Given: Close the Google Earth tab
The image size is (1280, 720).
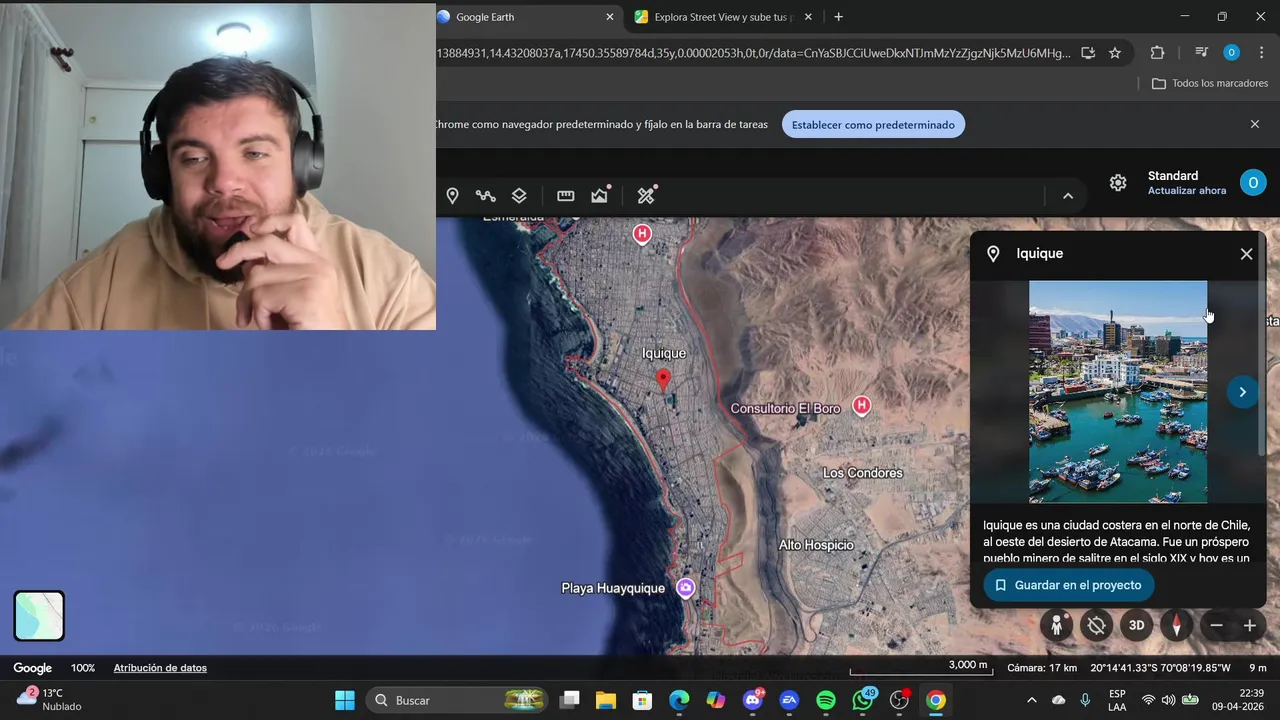Looking at the screenshot, I should tap(610, 17).
